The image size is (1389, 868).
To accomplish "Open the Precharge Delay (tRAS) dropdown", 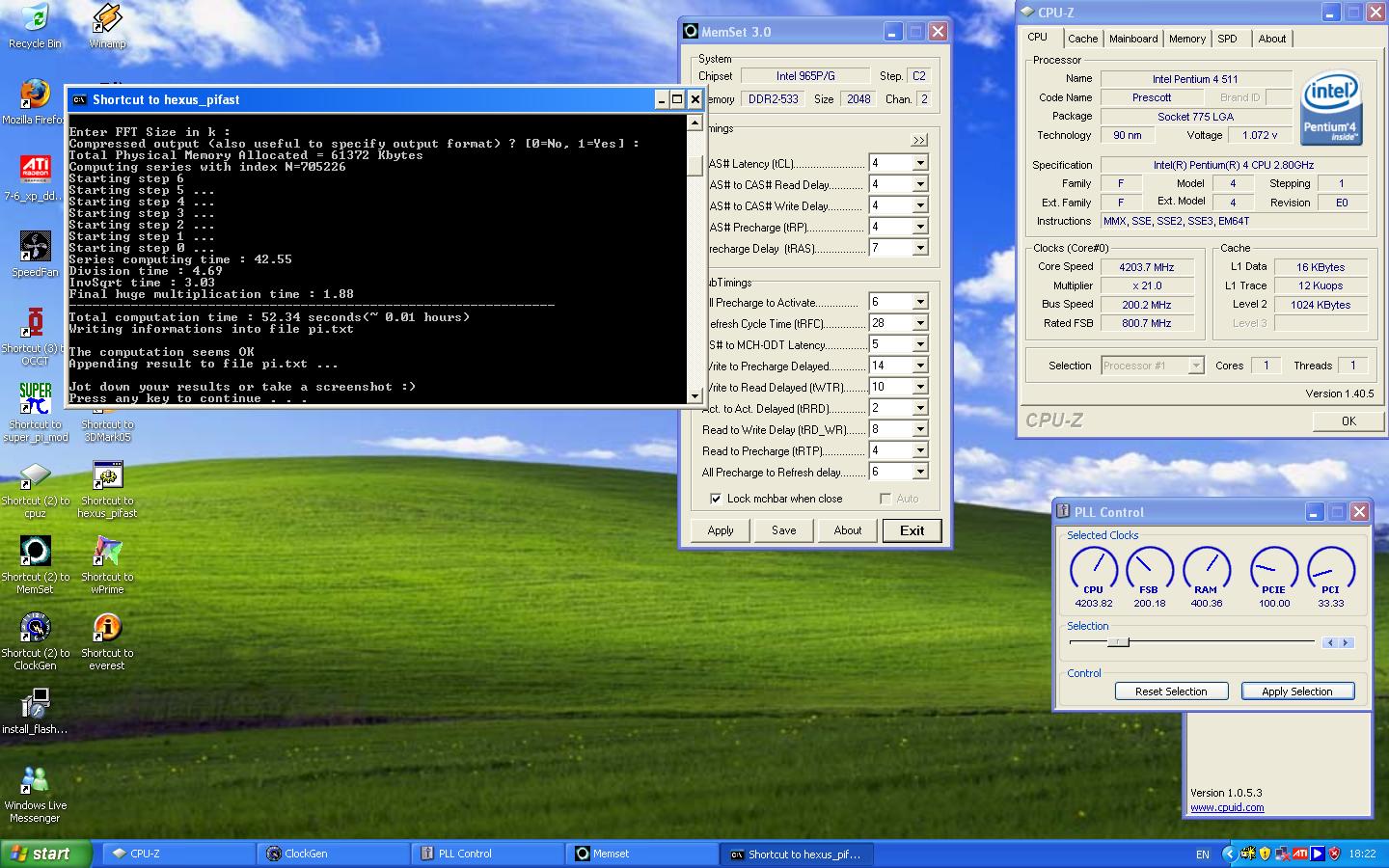I will tap(920, 248).
